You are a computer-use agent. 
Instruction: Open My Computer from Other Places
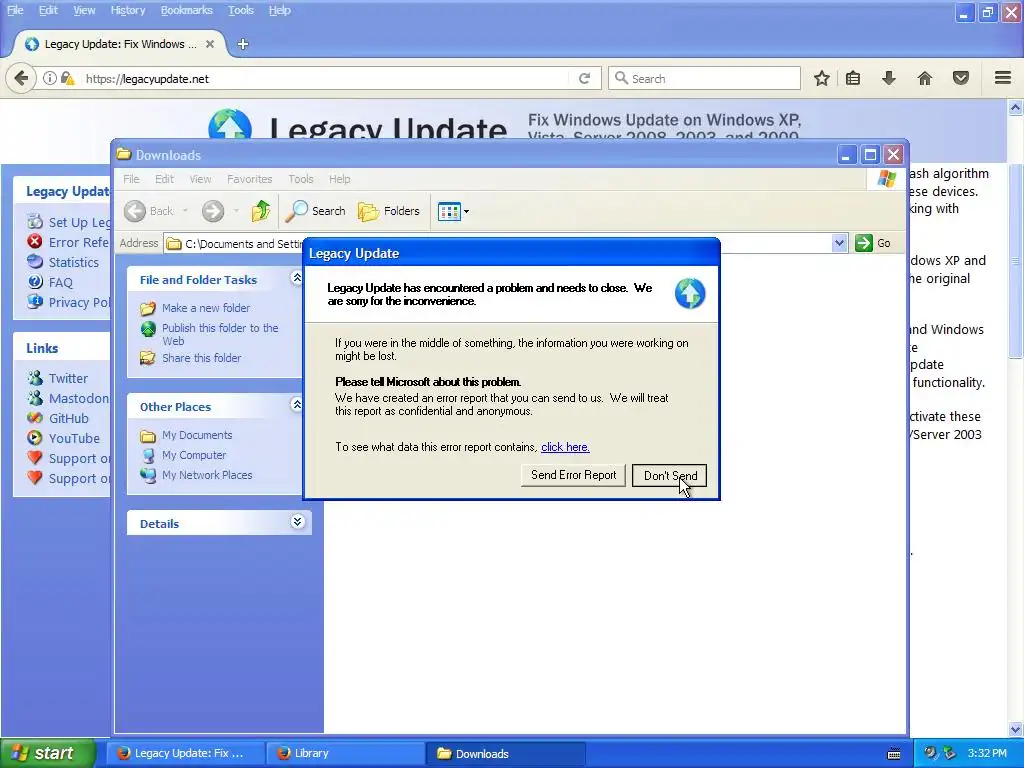click(194, 455)
